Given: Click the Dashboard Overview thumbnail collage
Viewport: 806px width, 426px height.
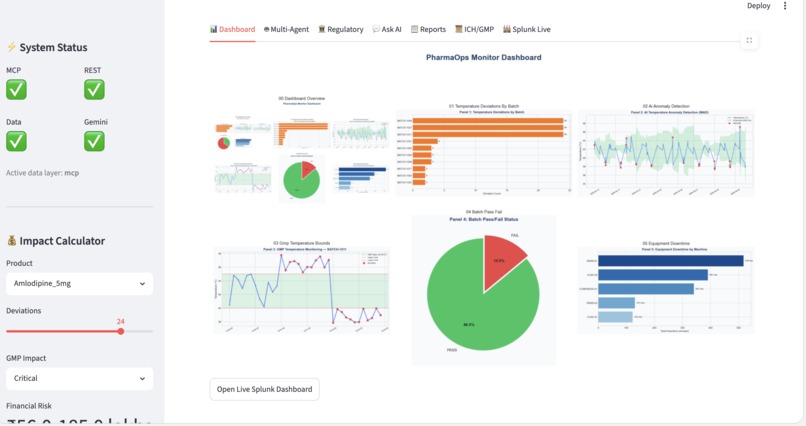Looking at the screenshot, I should 302,150.
